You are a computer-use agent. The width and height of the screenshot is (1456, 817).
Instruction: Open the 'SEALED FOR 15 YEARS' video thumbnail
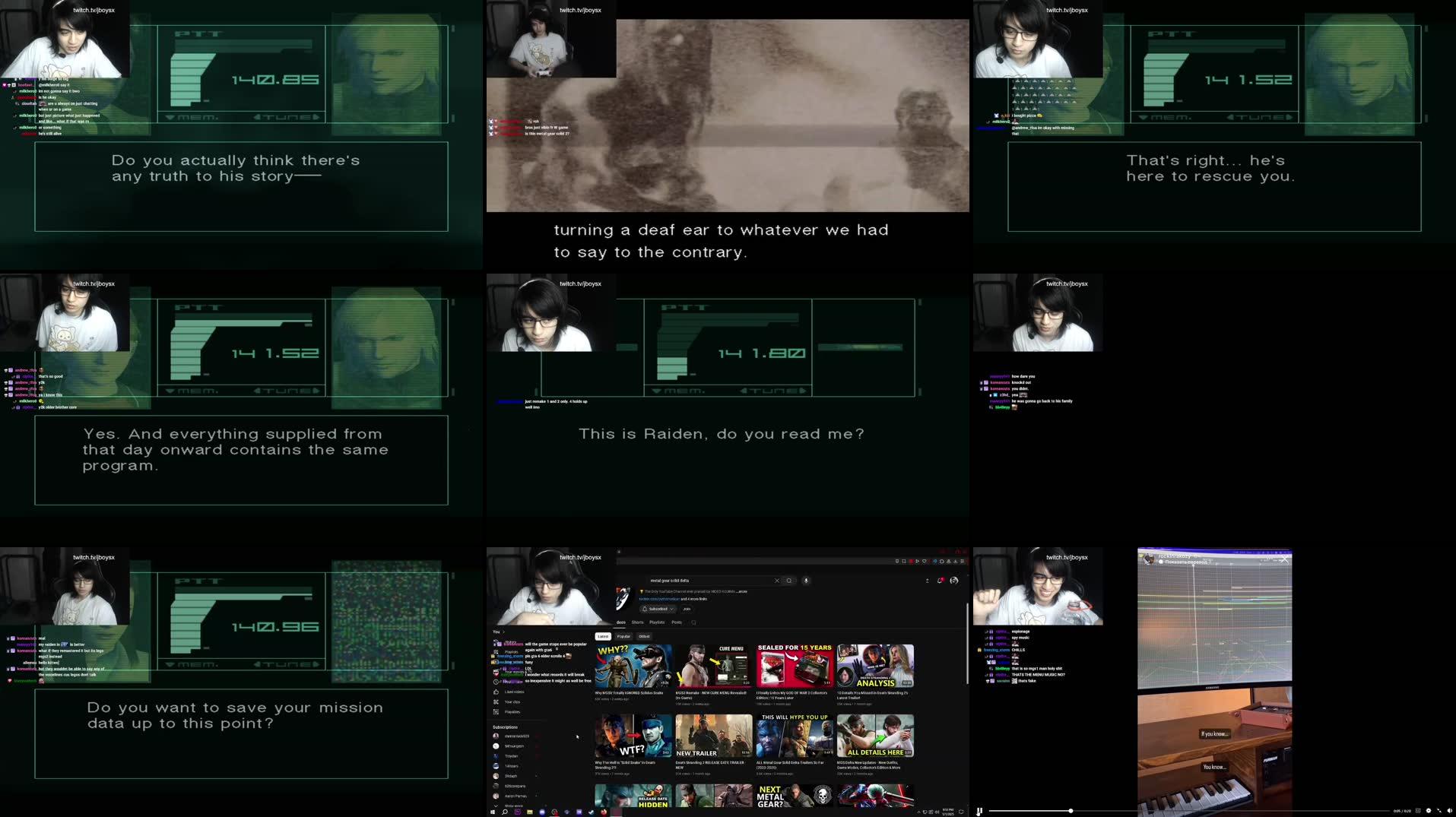tap(795, 666)
